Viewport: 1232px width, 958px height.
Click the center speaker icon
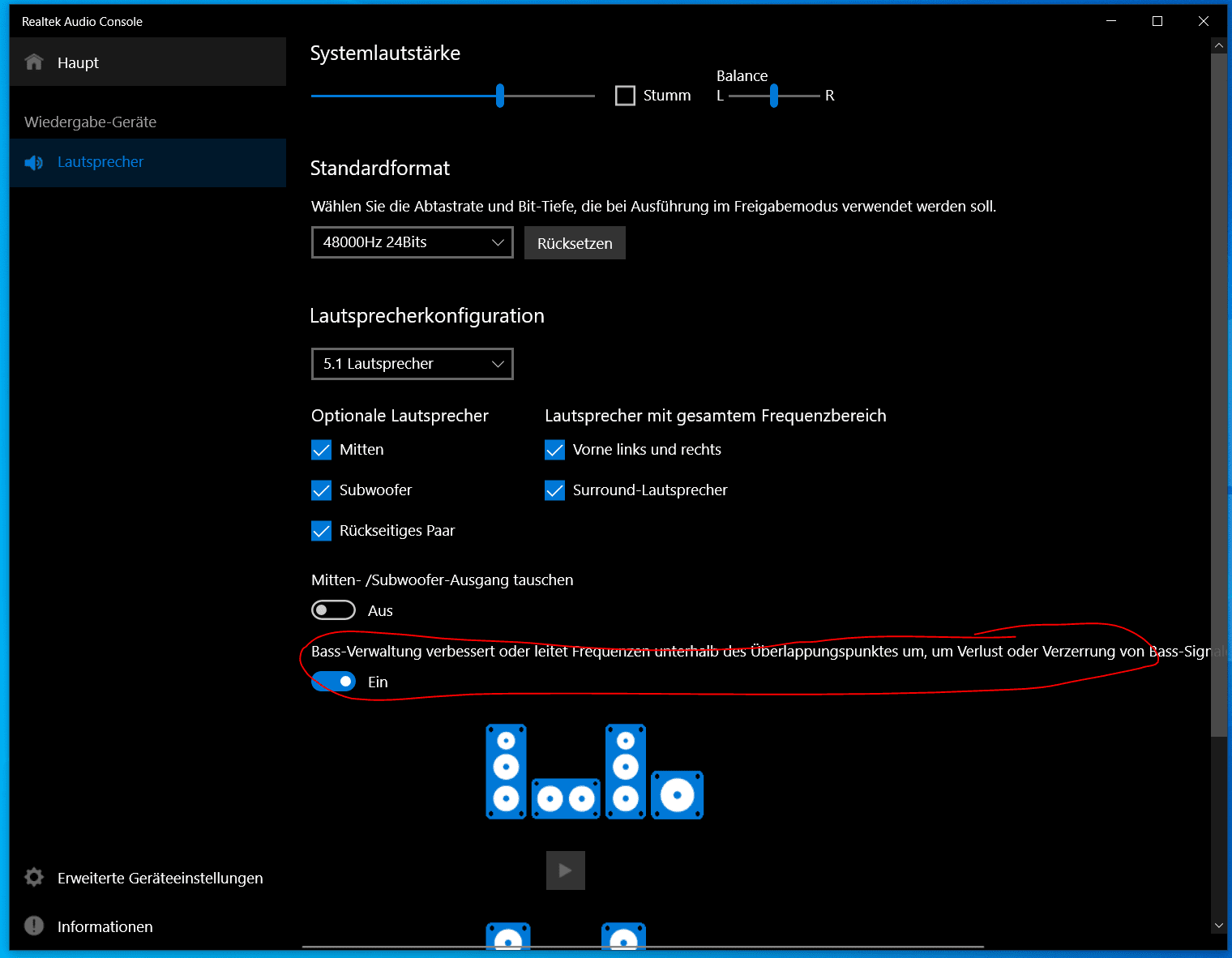[x=566, y=799]
